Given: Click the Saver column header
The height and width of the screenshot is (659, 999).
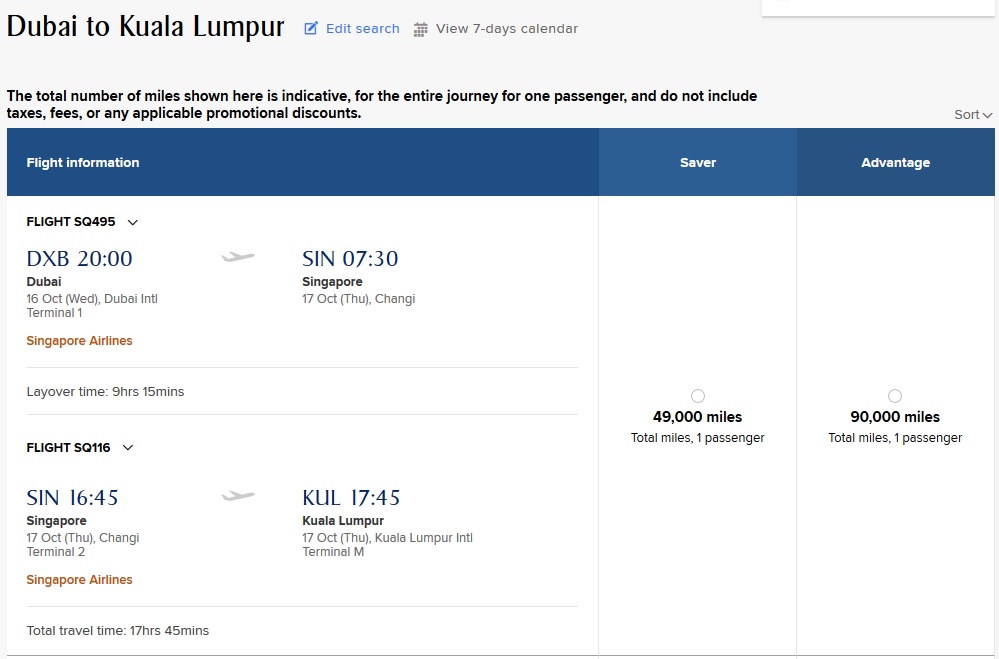Looking at the screenshot, I should coord(697,163).
